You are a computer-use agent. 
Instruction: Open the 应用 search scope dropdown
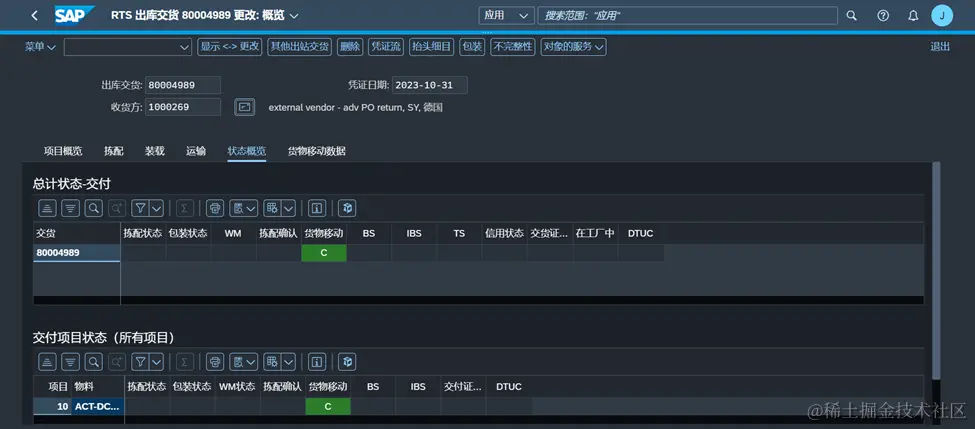506,16
